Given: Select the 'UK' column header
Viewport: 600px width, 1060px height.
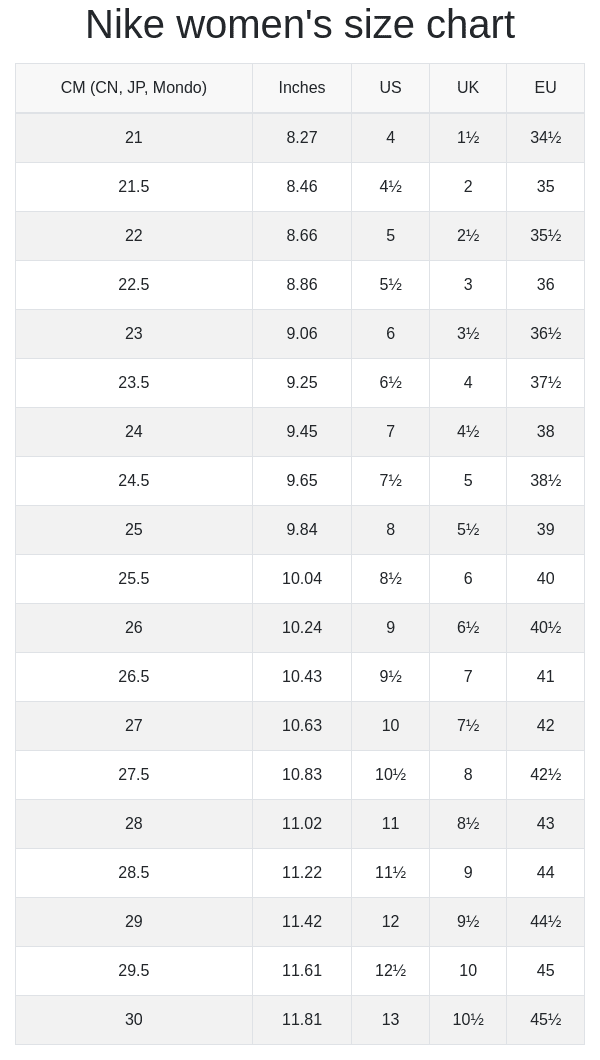Looking at the screenshot, I should pos(468,88).
